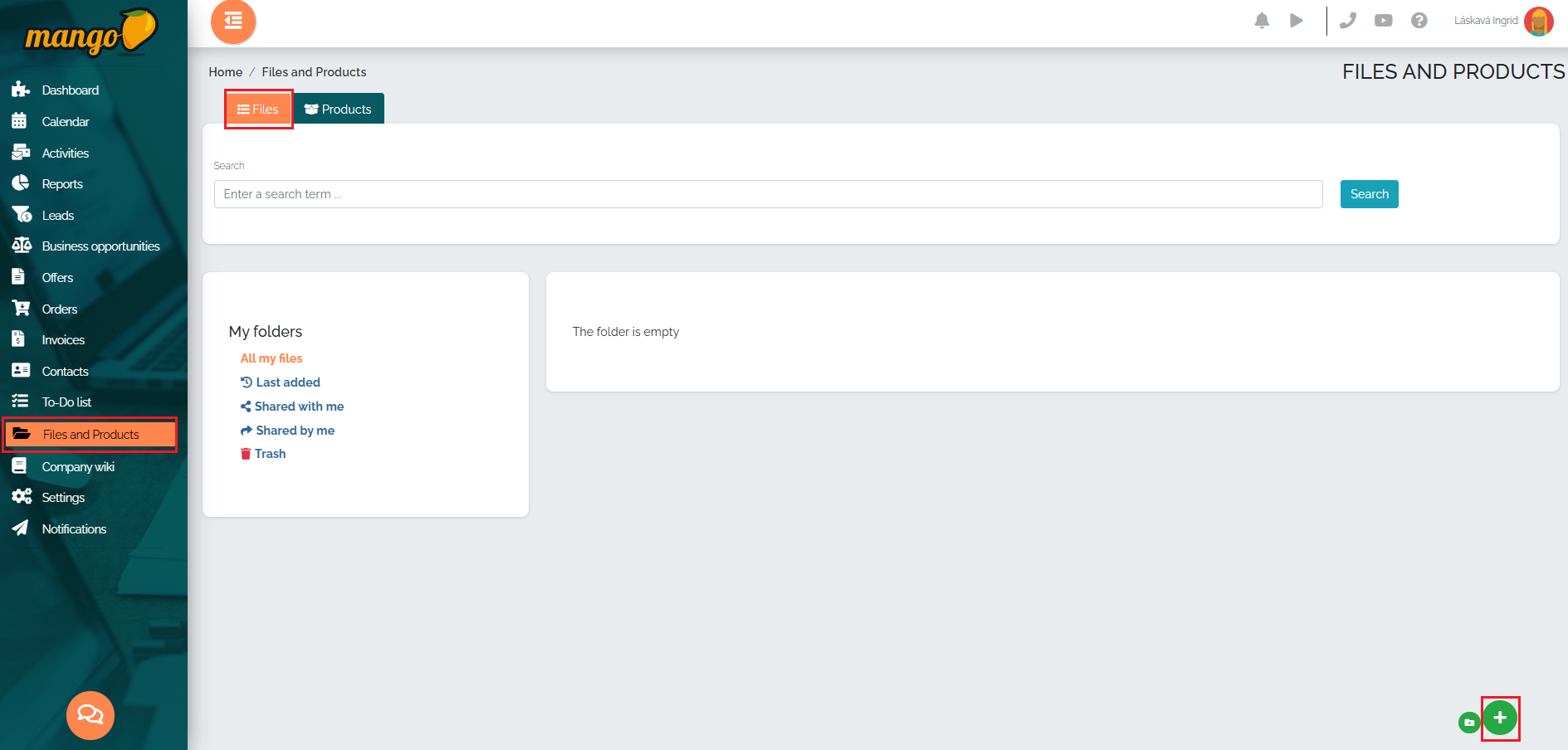Switch to the Files tab

258,109
